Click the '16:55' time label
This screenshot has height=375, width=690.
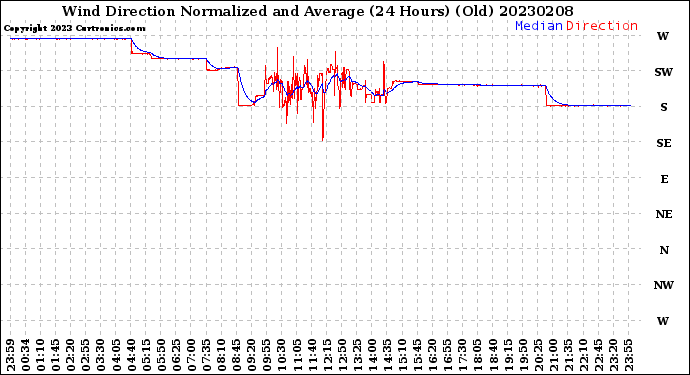click(x=447, y=355)
